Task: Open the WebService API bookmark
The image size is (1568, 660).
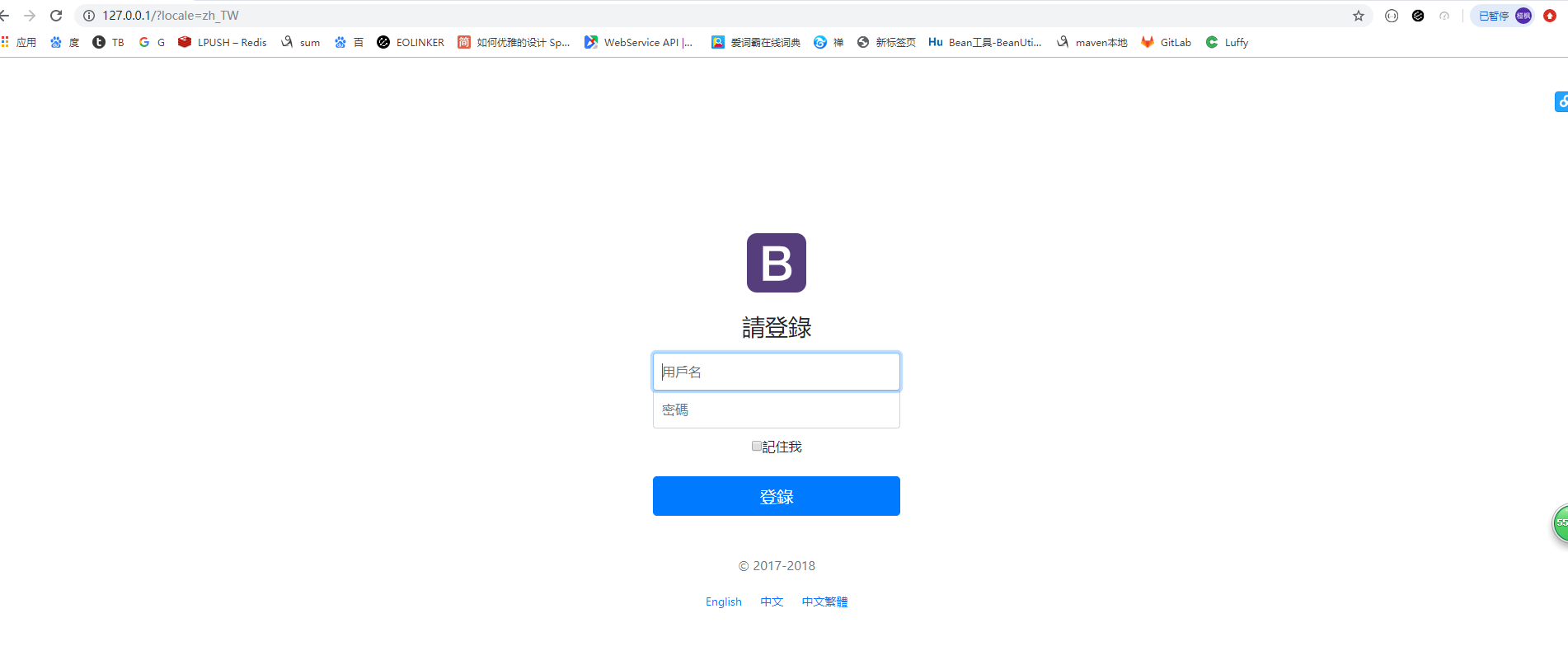Action: [x=639, y=42]
